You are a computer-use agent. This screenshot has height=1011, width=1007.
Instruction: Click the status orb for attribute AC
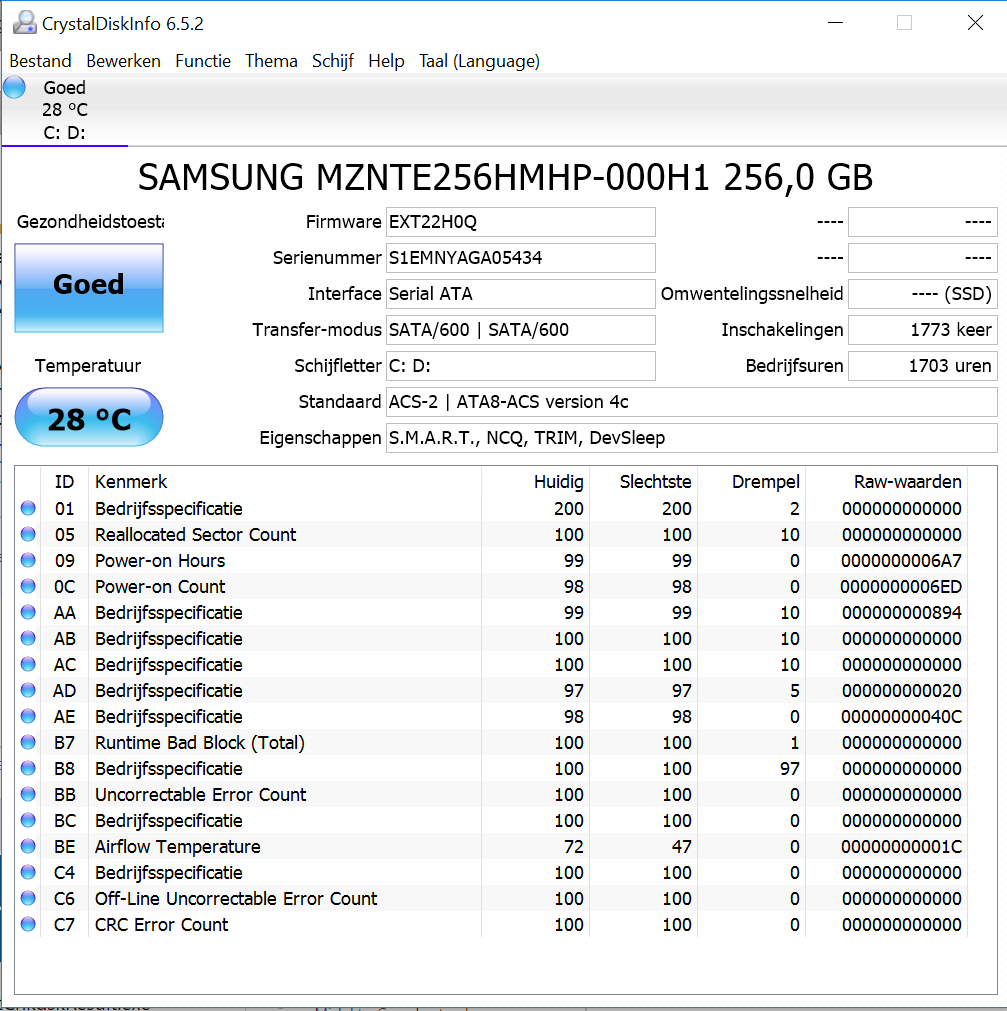point(28,664)
